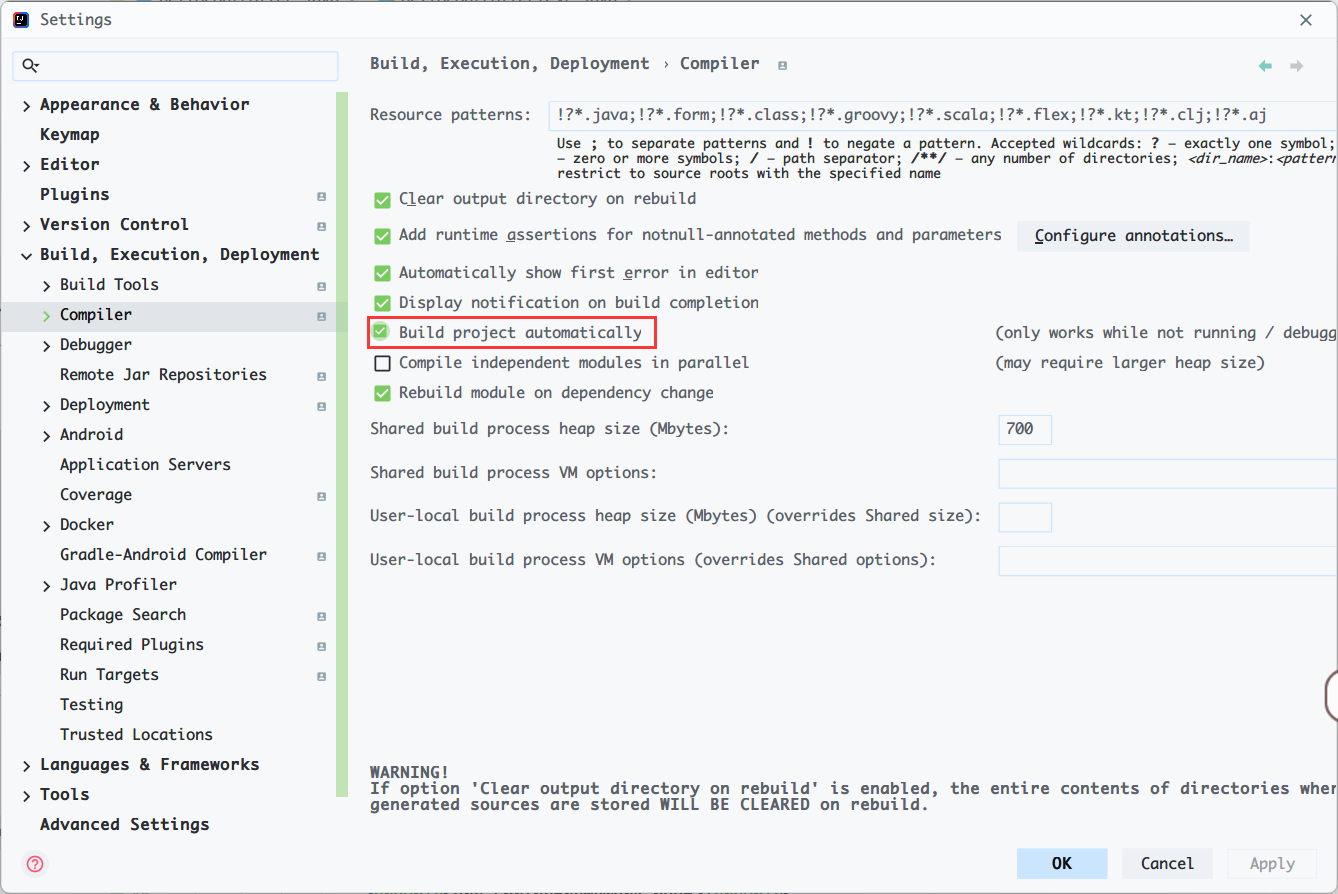
Task: Click the project icon next to Deployment
Action: tap(321, 406)
